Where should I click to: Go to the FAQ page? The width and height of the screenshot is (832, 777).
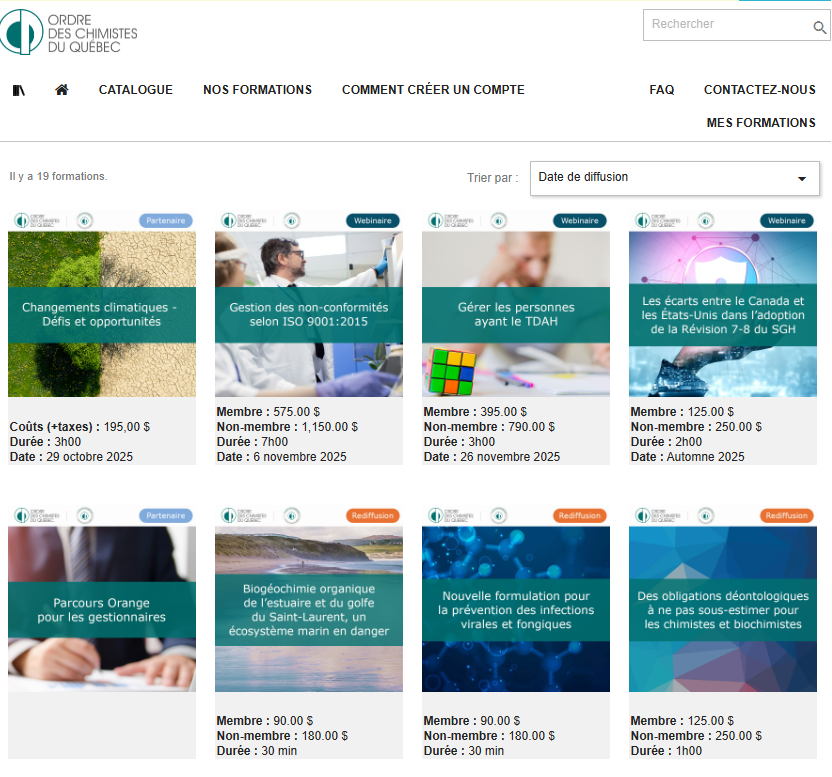click(x=661, y=90)
